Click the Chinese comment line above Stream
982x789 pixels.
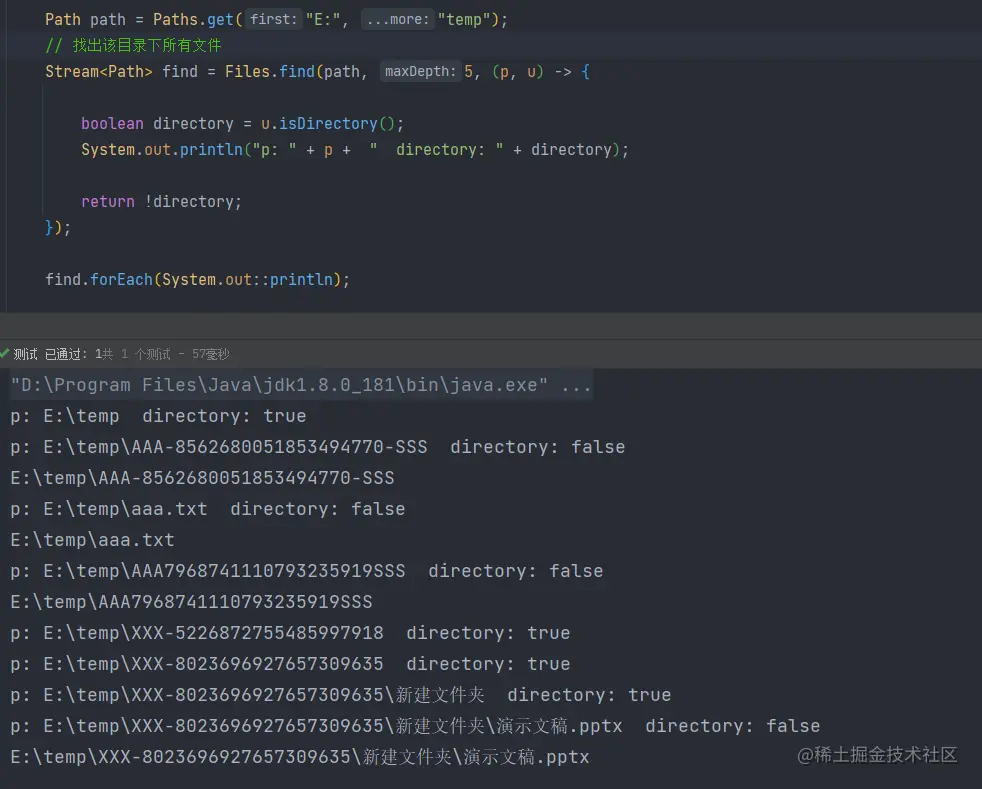pos(133,46)
